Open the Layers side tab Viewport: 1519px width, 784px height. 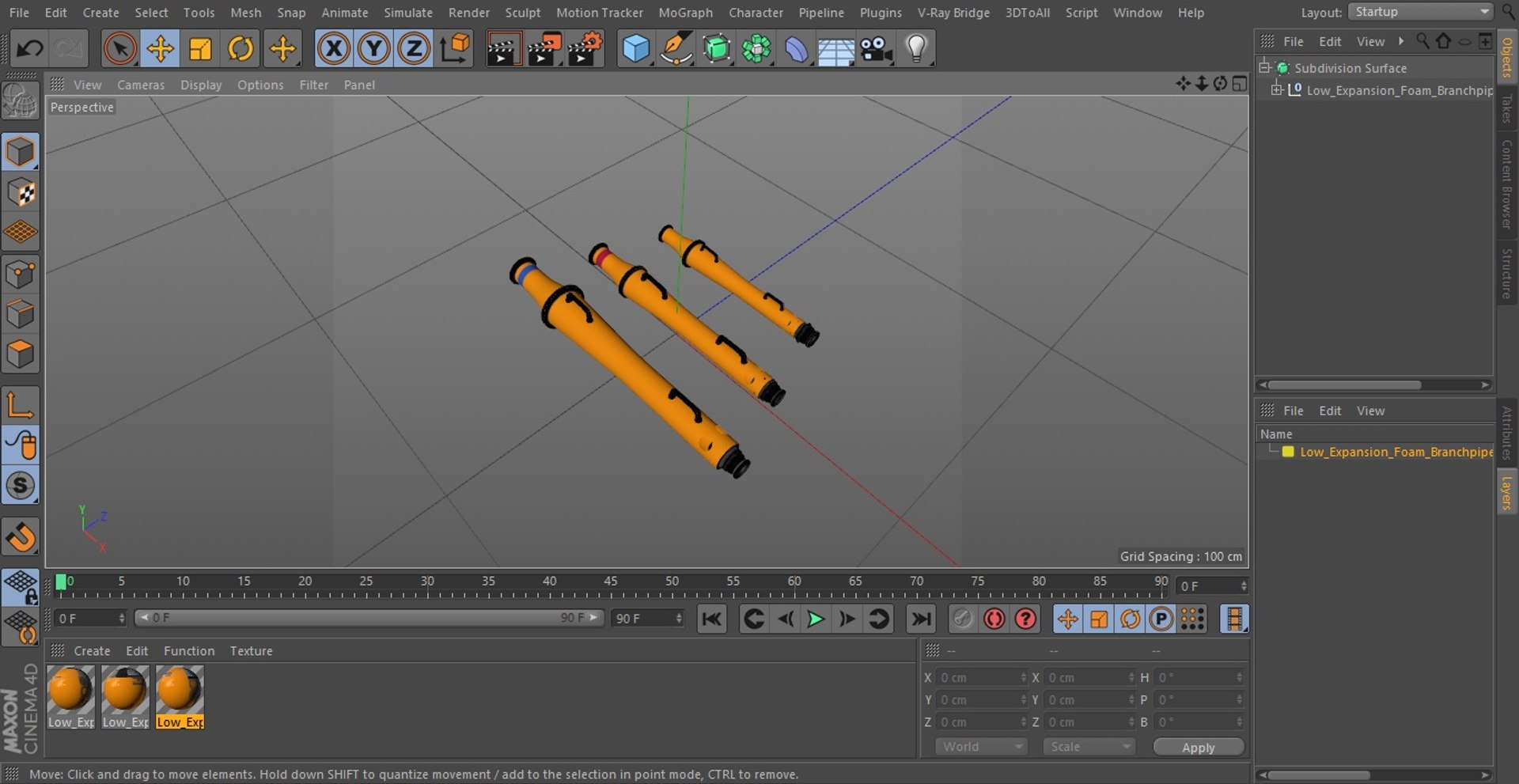[x=1506, y=491]
